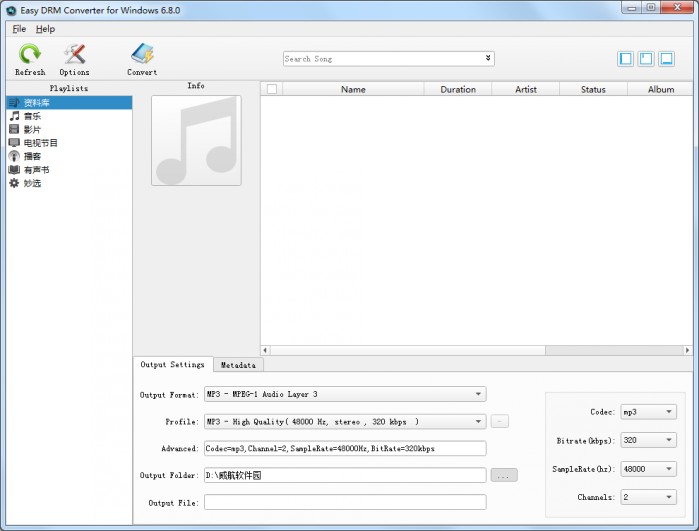Sort by the Artist column header
Screen dimensions: 699x531
526,89
